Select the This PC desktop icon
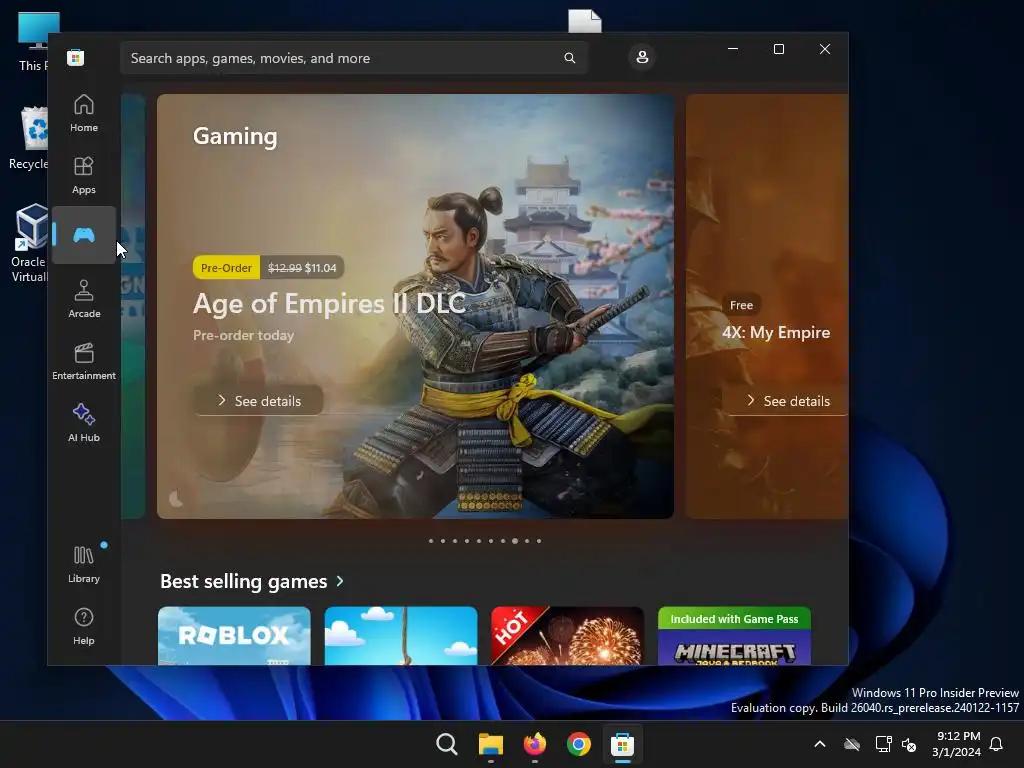 (33, 41)
